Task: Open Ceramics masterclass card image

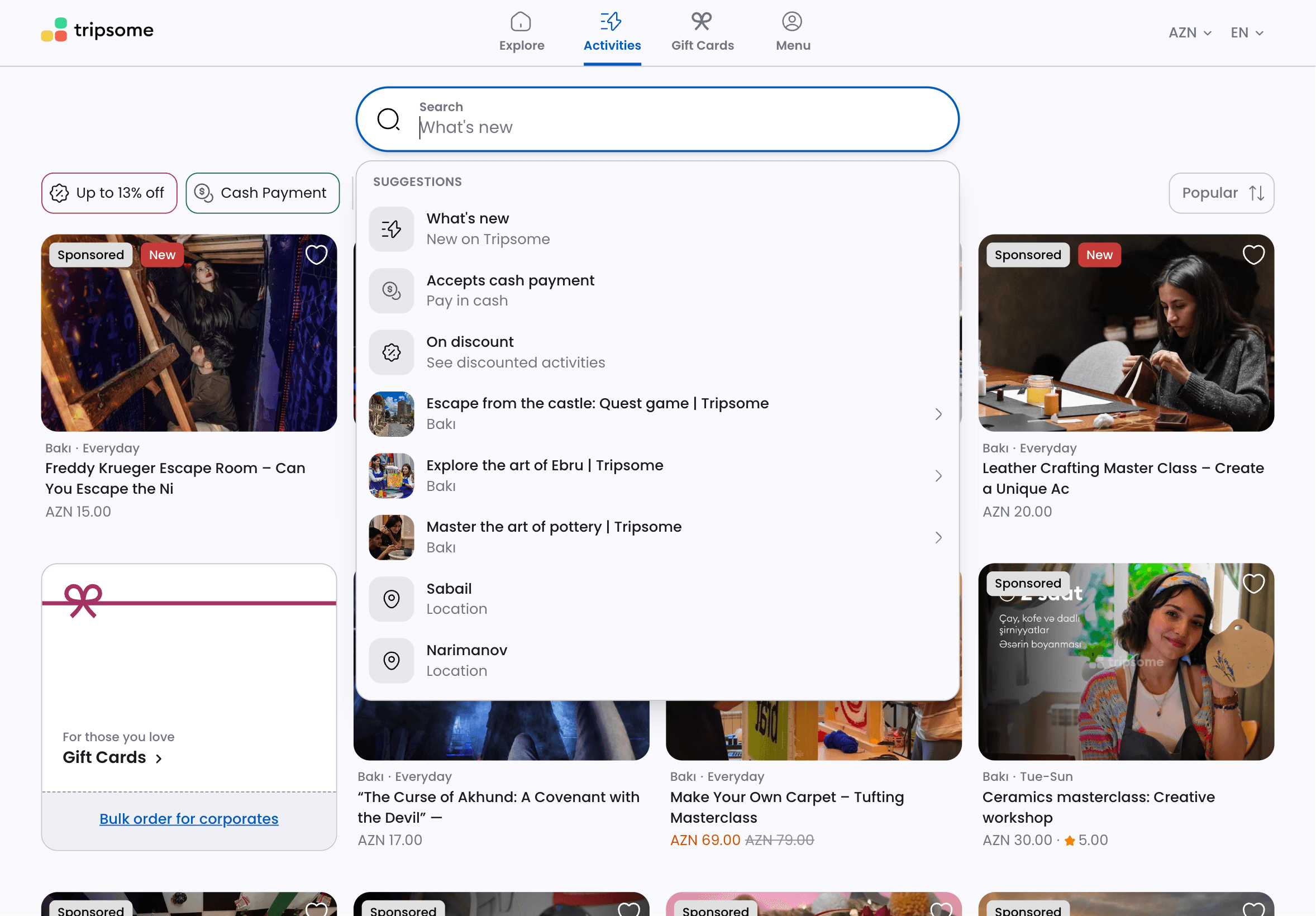Action: pyautogui.click(x=1126, y=661)
